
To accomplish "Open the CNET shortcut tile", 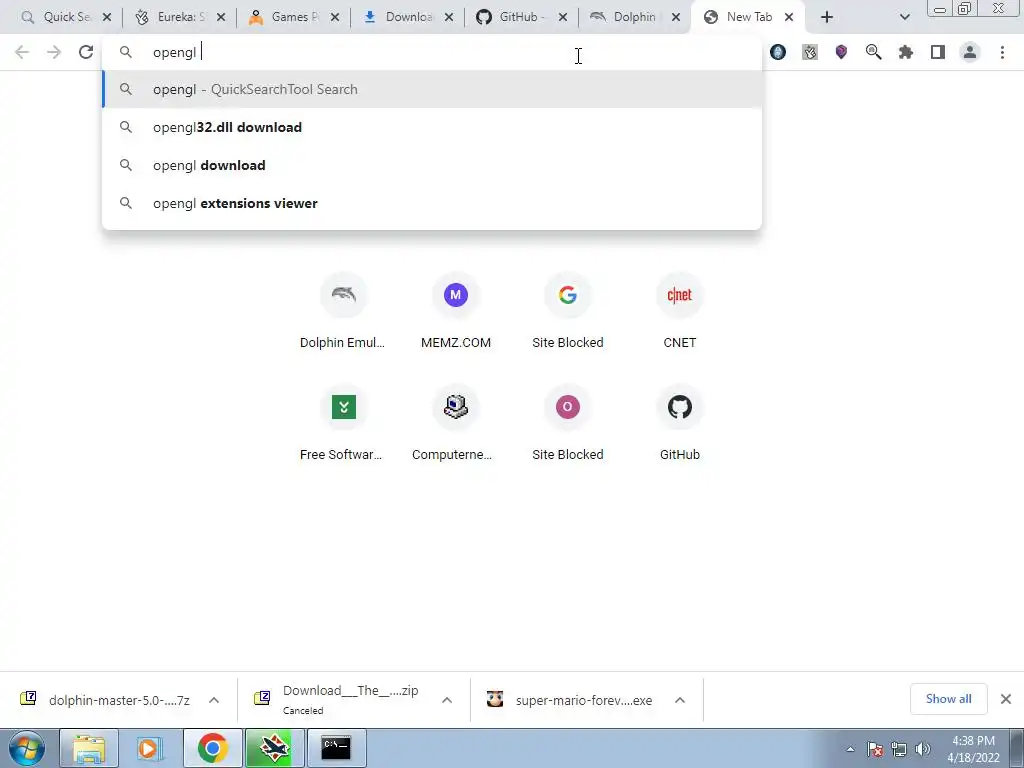I will tap(680, 313).
